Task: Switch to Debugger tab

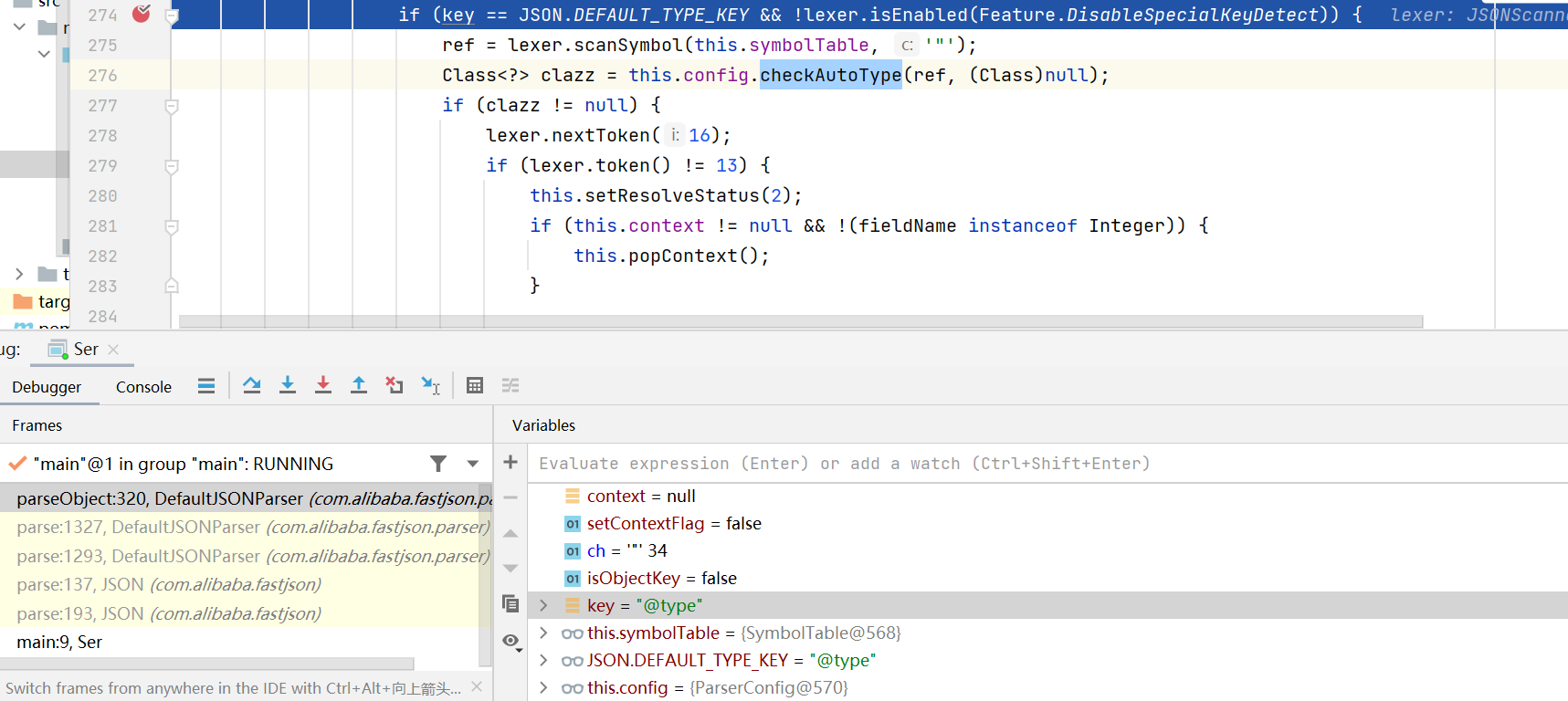Action: click(47, 387)
